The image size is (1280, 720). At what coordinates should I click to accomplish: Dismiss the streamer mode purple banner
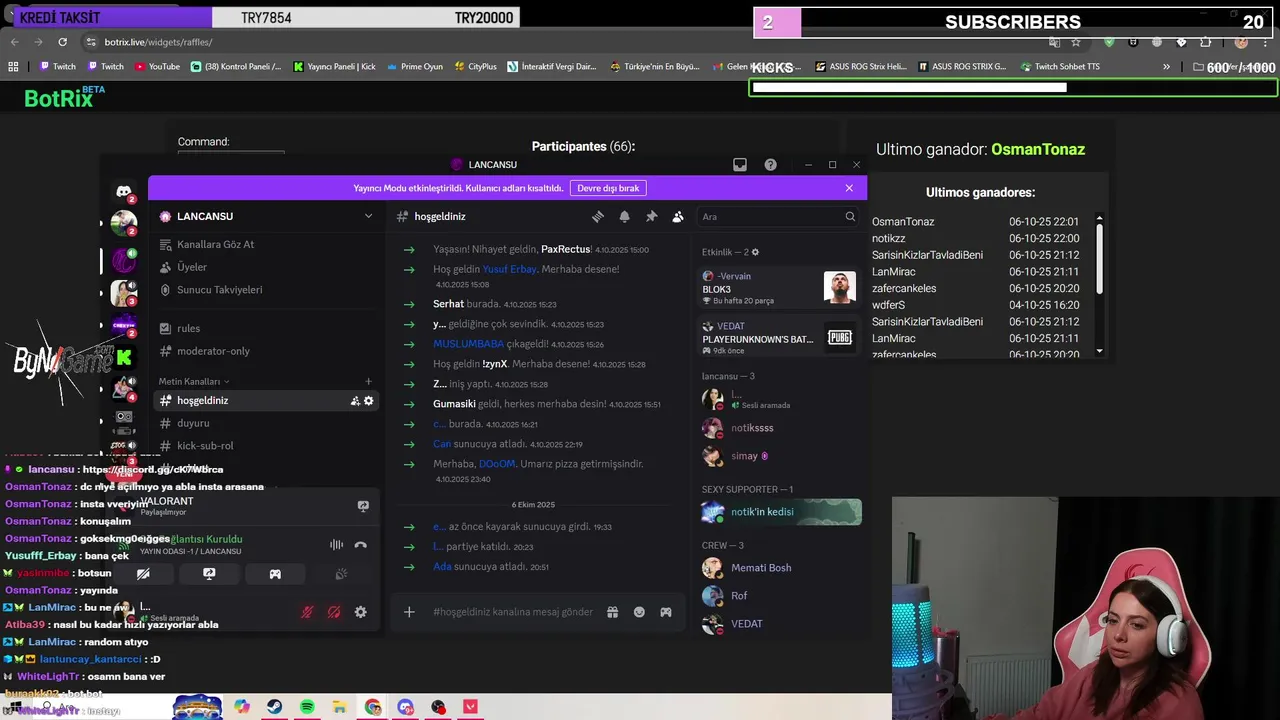click(x=849, y=188)
